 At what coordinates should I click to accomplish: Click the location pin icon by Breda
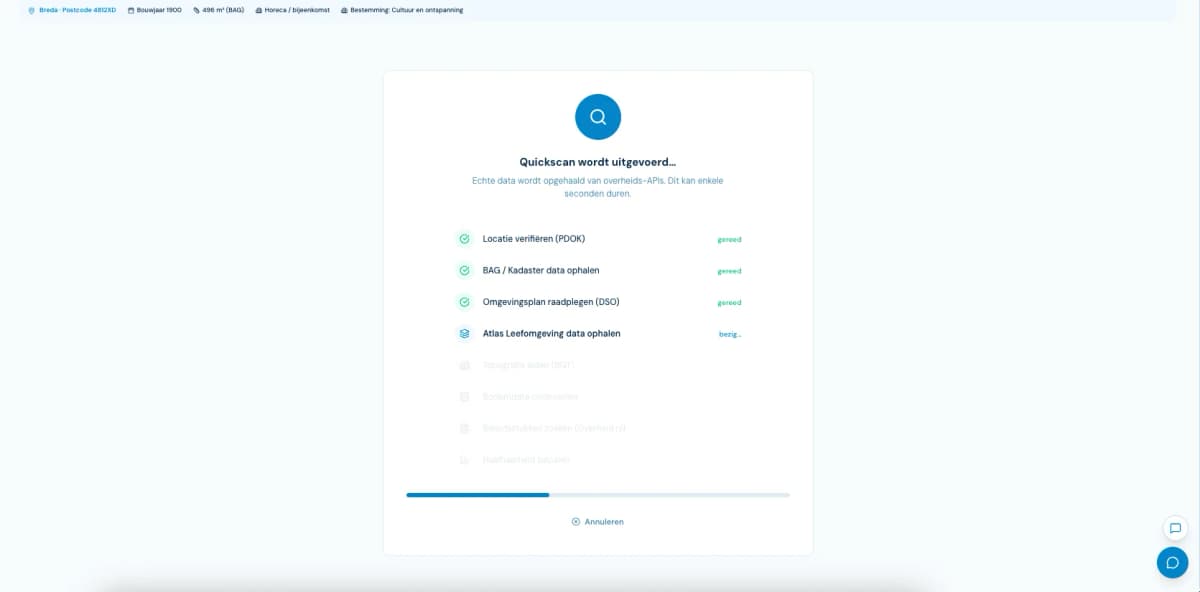click(31, 10)
